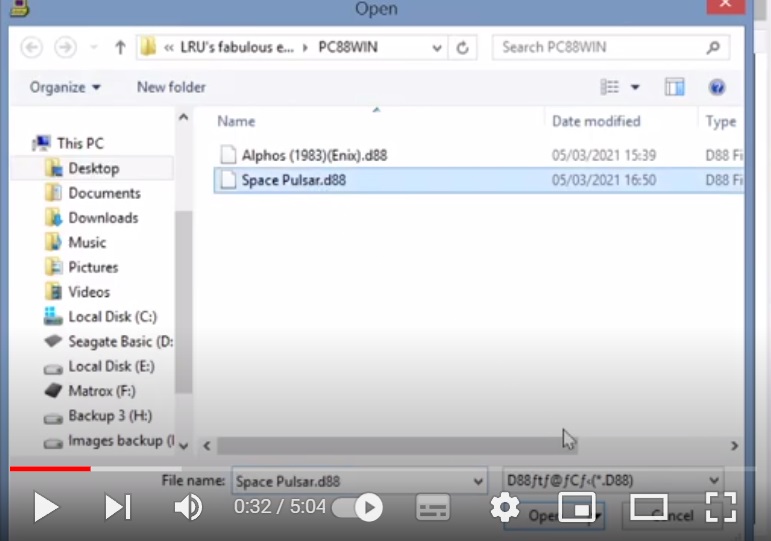Skip to the next video

coord(118,508)
